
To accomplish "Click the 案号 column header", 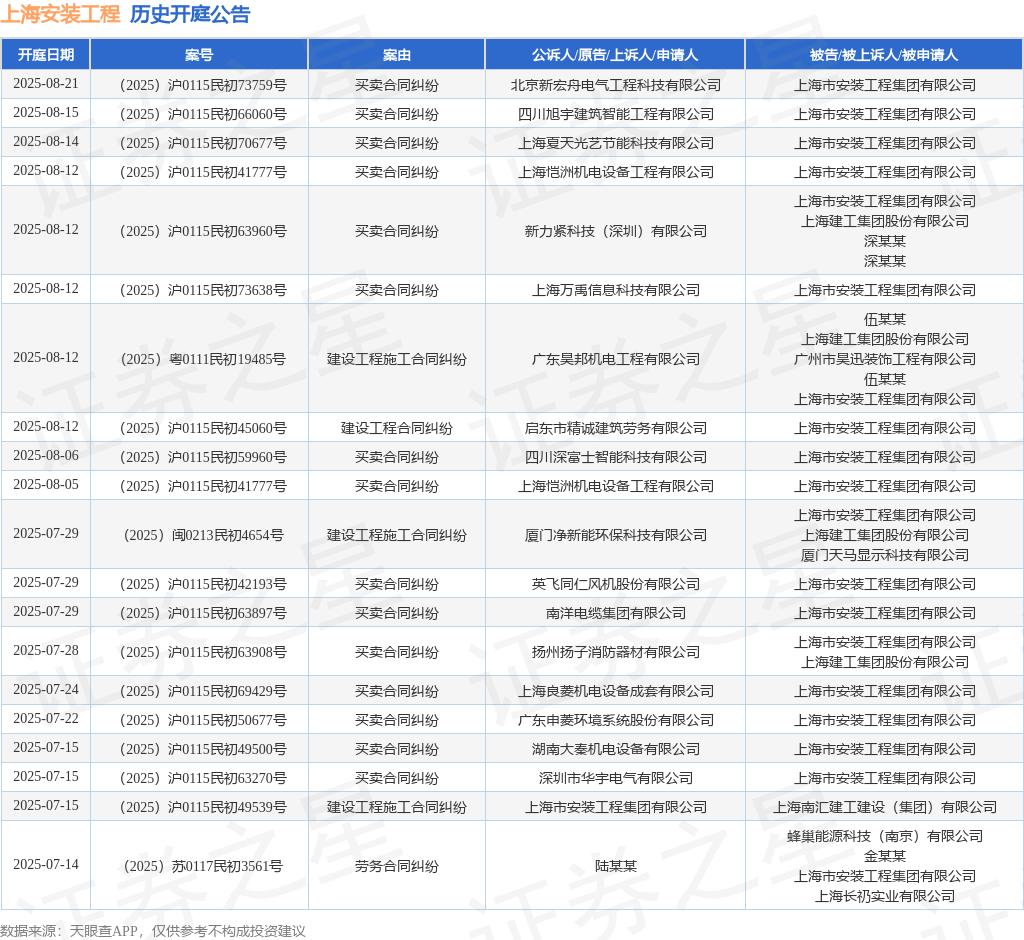I will pos(199,55).
